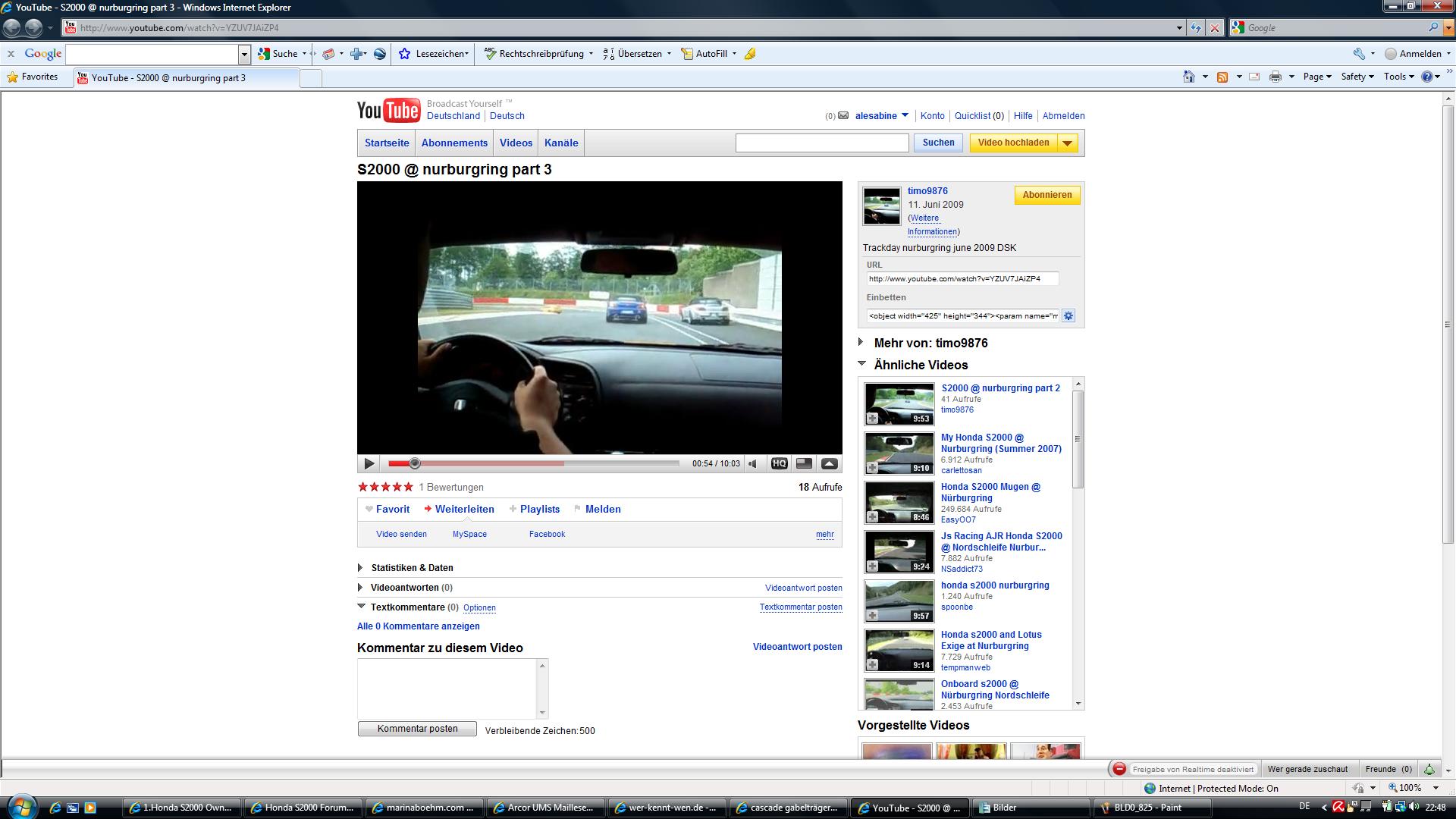Open embed customization gear icon
1456x819 pixels.
coord(1068,315)
